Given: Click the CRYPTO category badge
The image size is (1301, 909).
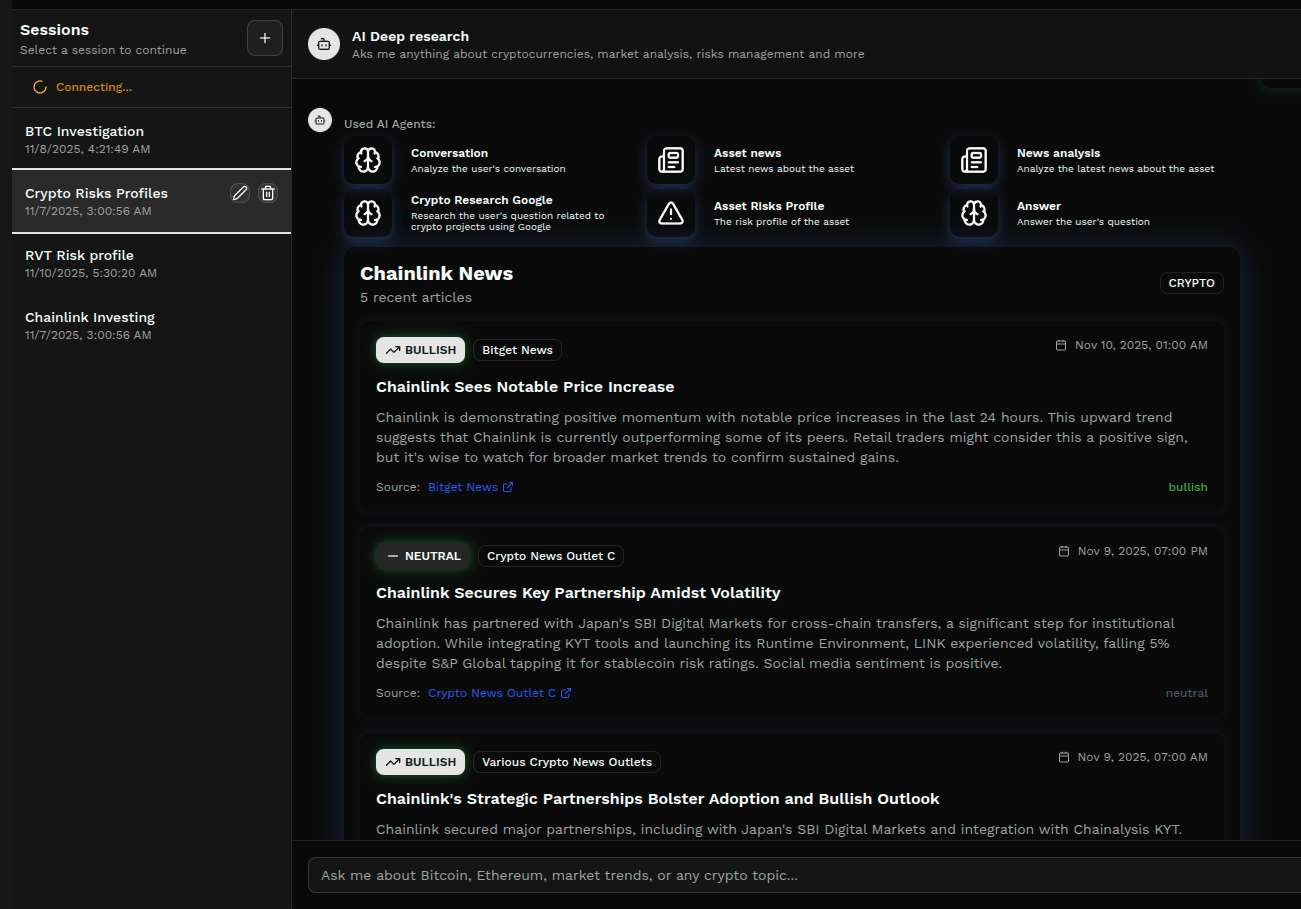Looking at the screenshot, I should click(x=1192, y=283).
